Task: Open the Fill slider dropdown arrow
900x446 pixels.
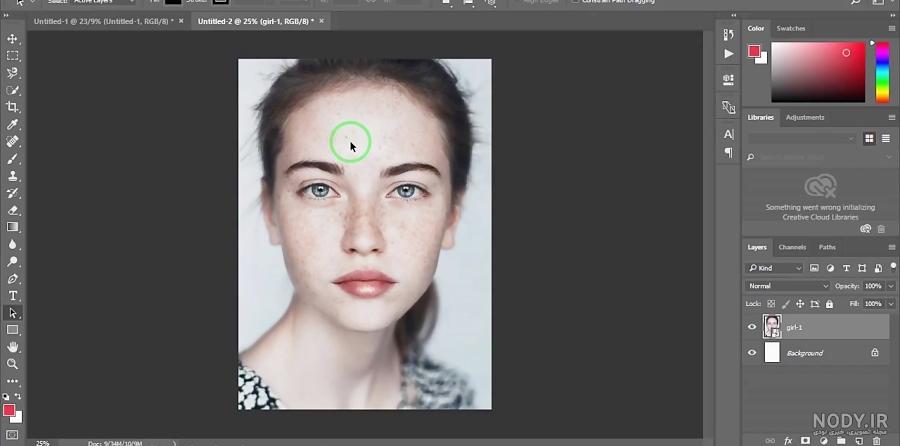Action: click(891, 304)
